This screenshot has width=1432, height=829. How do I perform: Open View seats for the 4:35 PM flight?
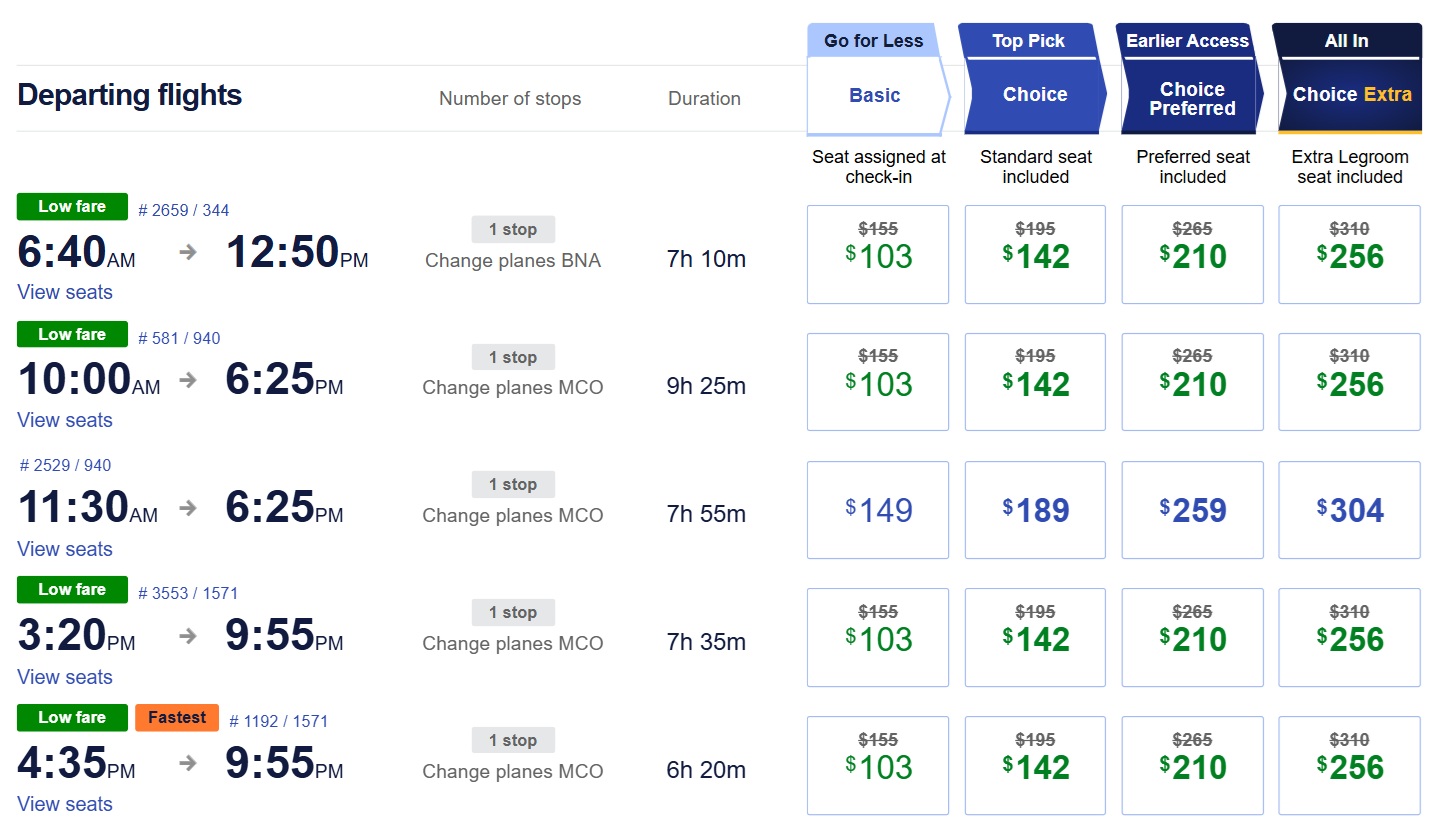pos(64,803)
